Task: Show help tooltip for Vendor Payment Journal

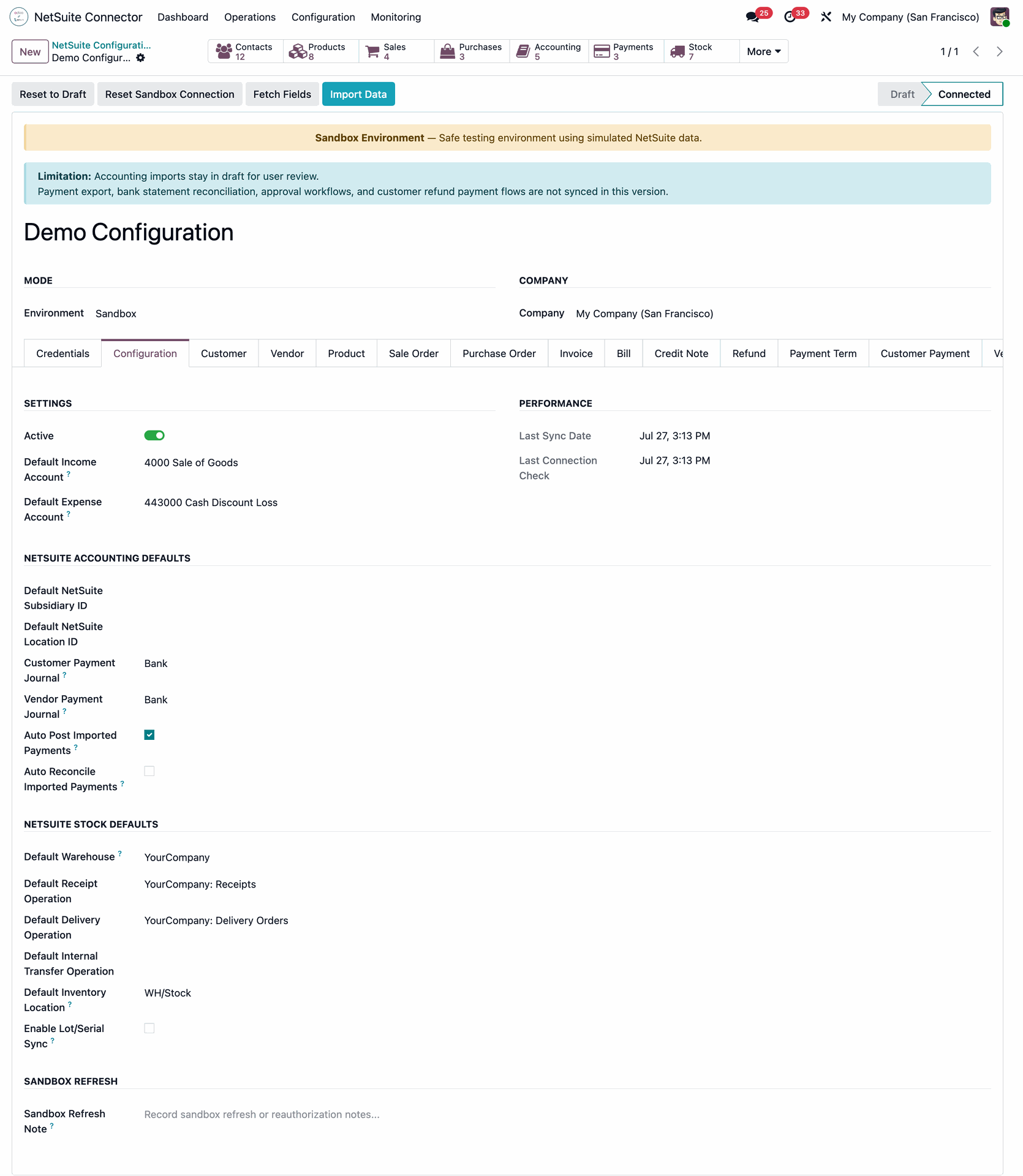Action: pyautogui.click(x=64, y=711)
